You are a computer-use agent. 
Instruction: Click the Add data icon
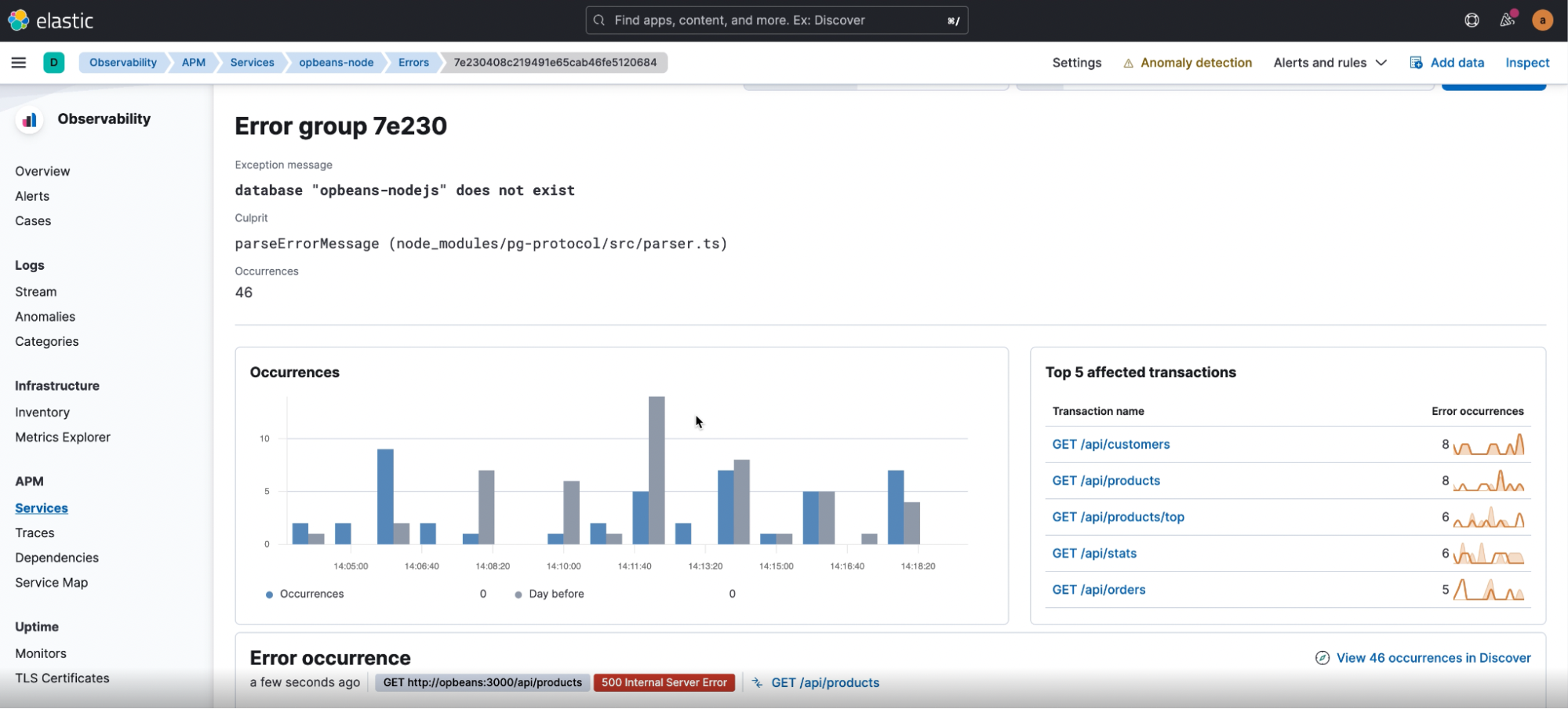tap(1416, 63)
